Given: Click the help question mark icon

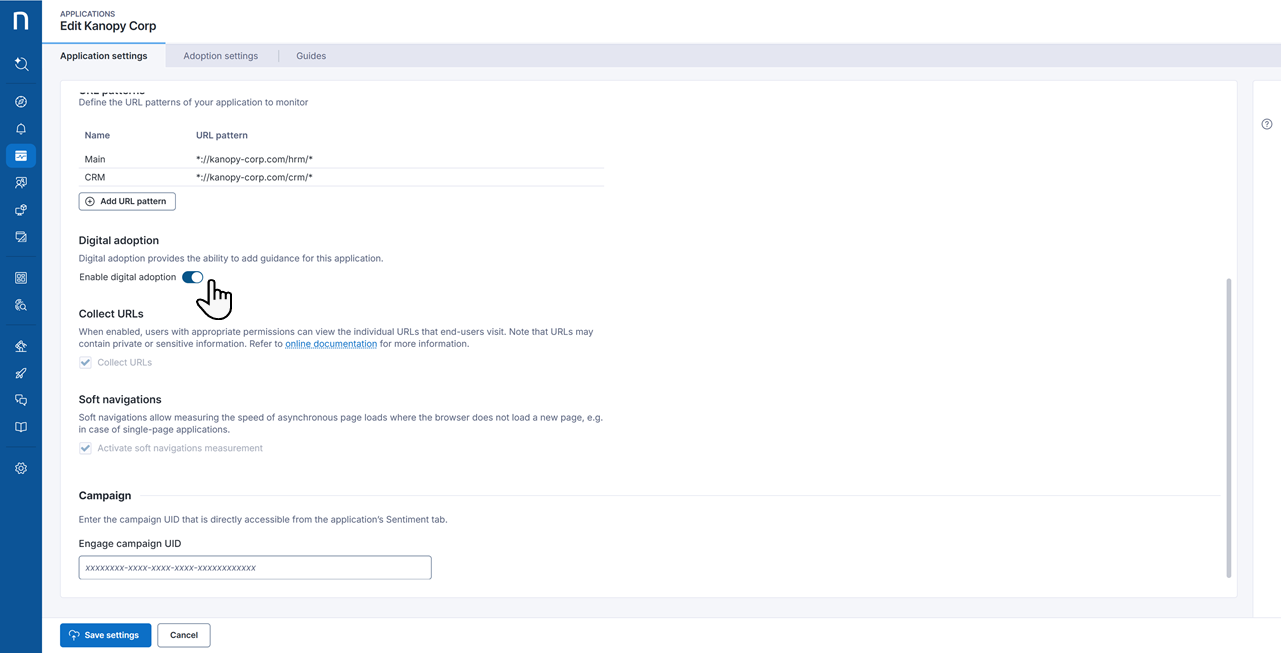Looking at the screenshot, I should tap(1267, 124).
